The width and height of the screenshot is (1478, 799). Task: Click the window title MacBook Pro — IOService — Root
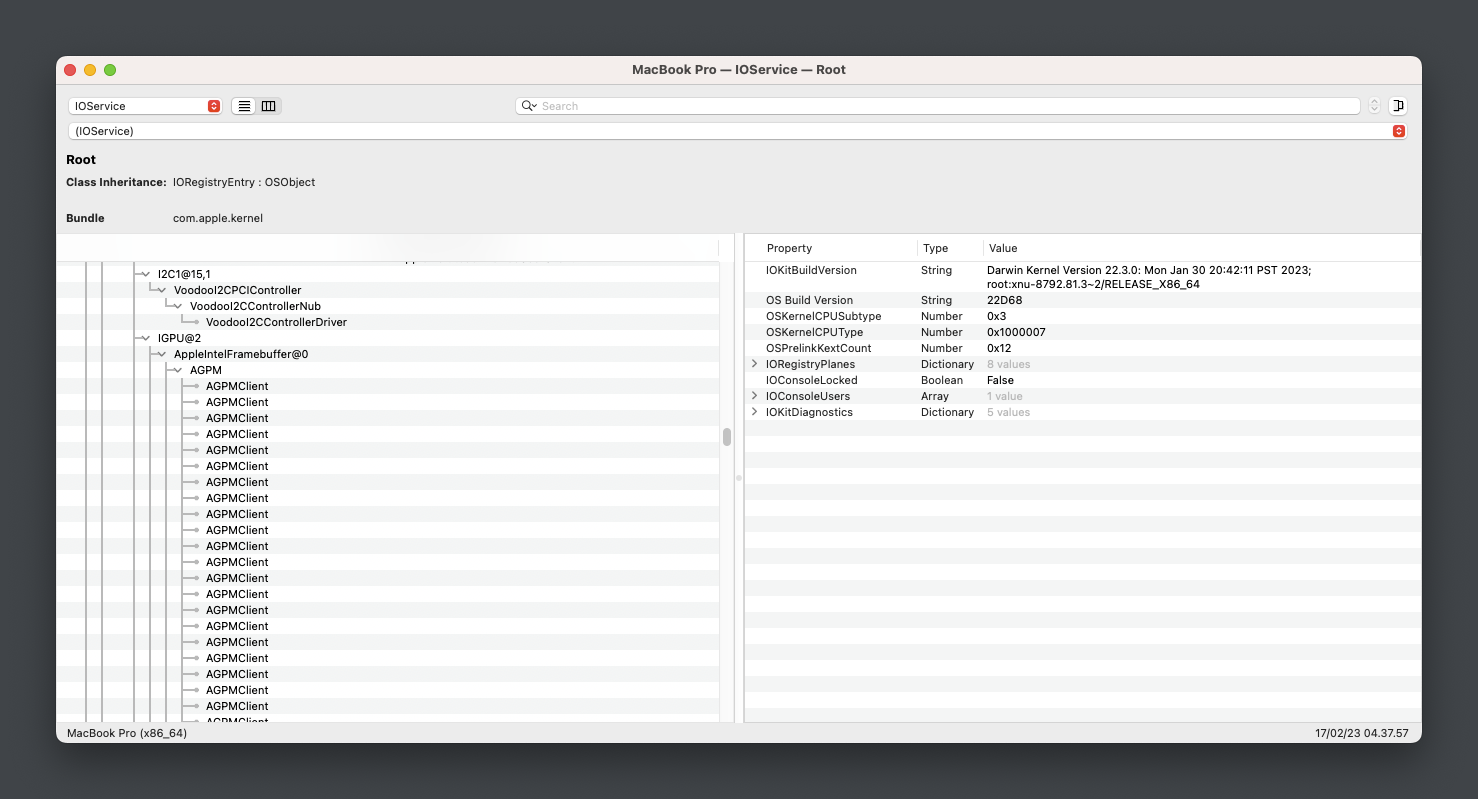739,70
